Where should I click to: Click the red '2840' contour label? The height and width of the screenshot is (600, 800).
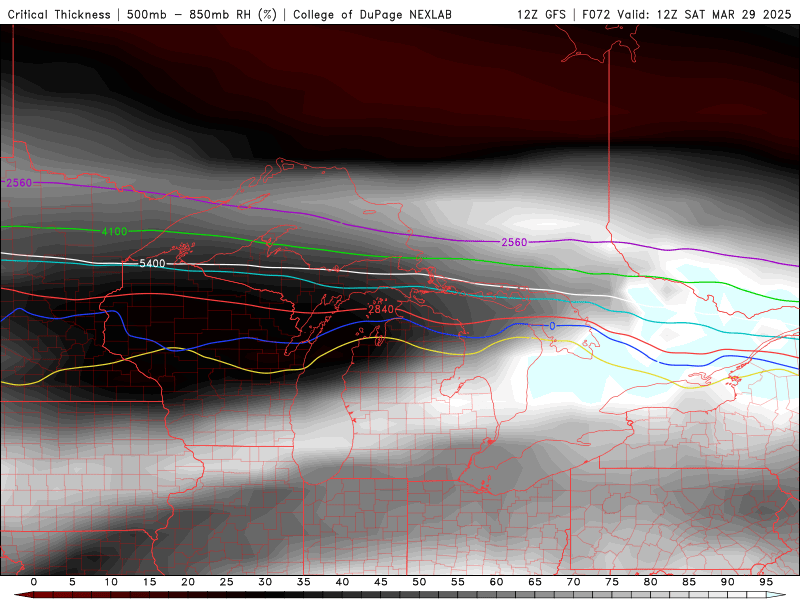[x=381, y=310]
